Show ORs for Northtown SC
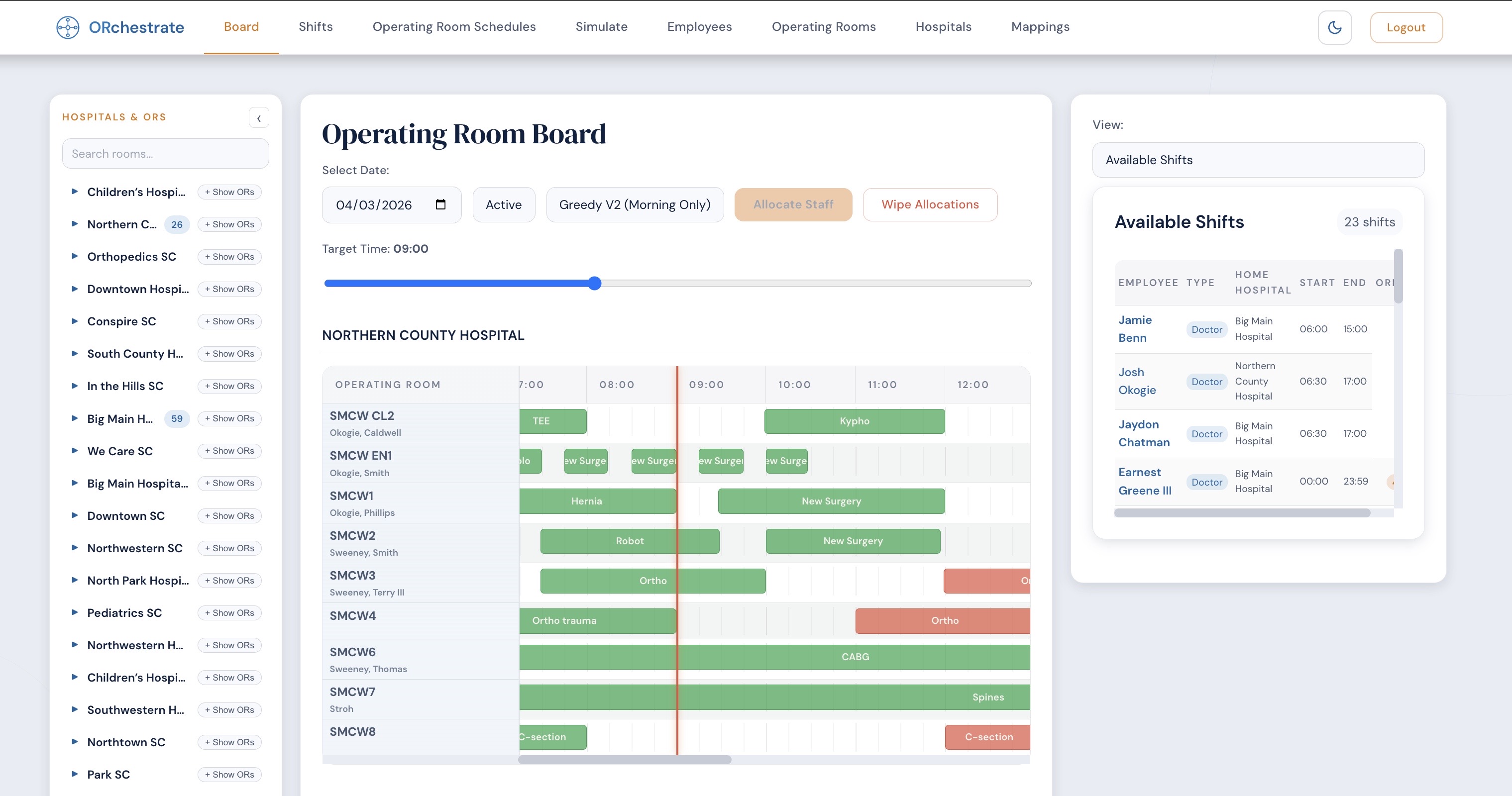Viewport: 1512px width, 796px height. click(x=229, y=742)
